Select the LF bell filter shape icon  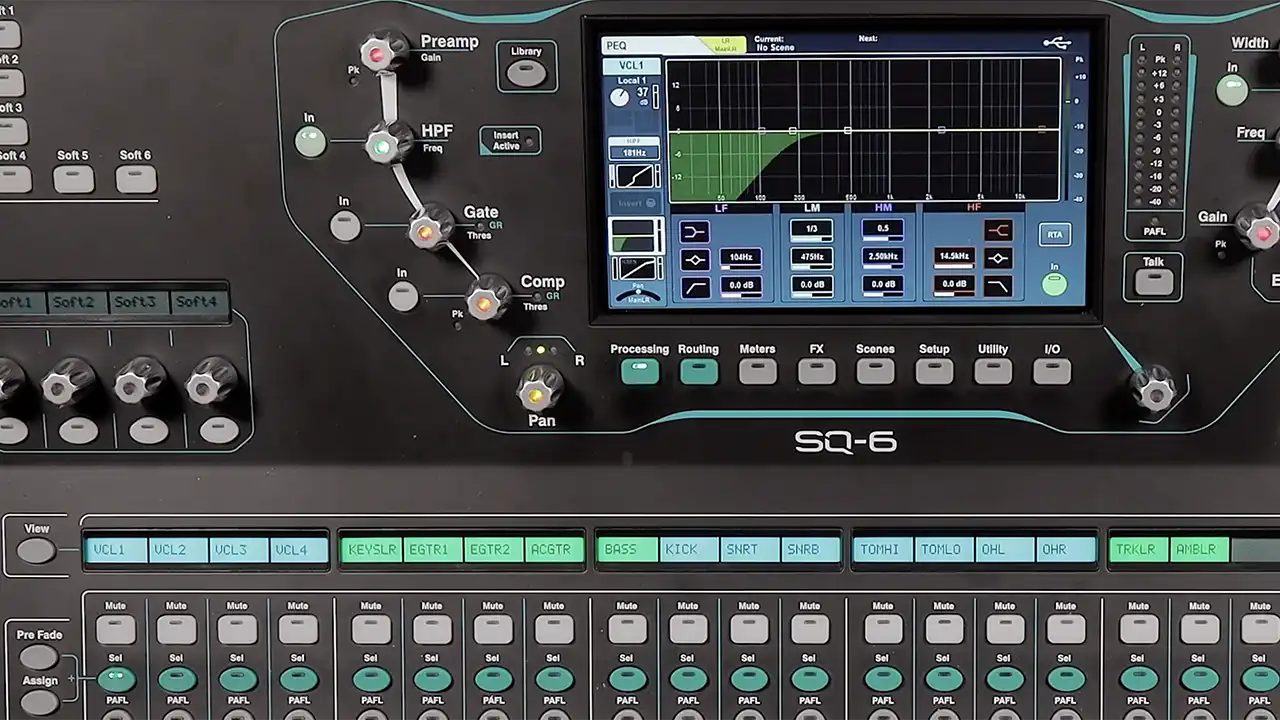coord(695,260)
